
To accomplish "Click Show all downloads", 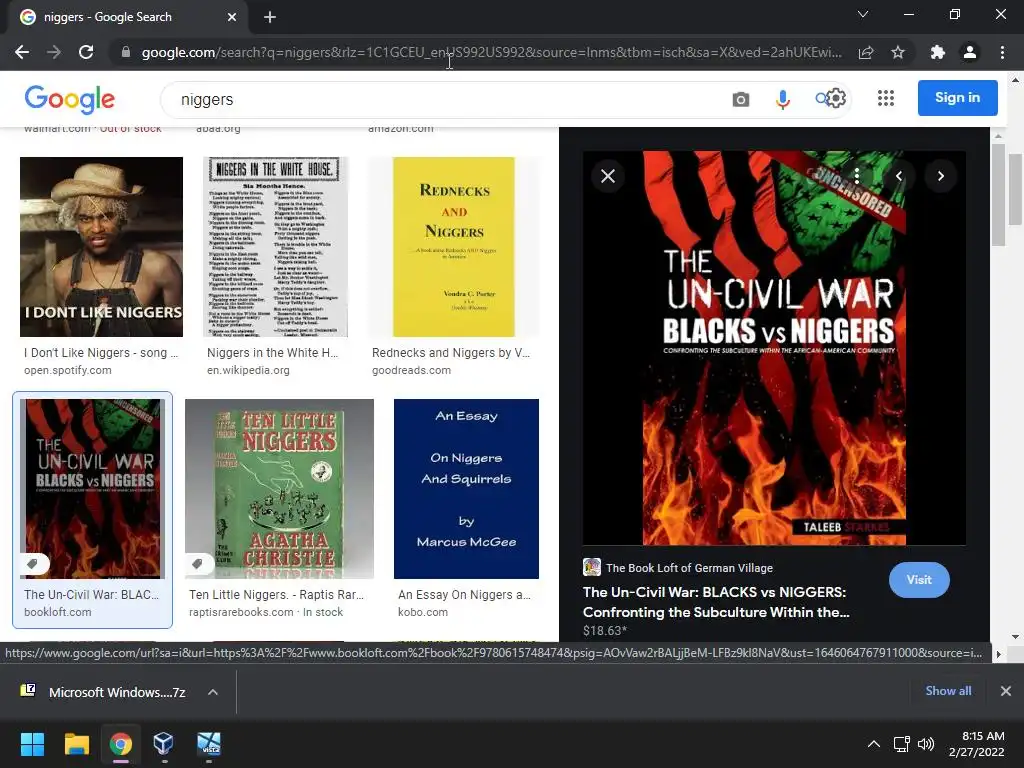I will pyautogui.click(x=948, y=691).
